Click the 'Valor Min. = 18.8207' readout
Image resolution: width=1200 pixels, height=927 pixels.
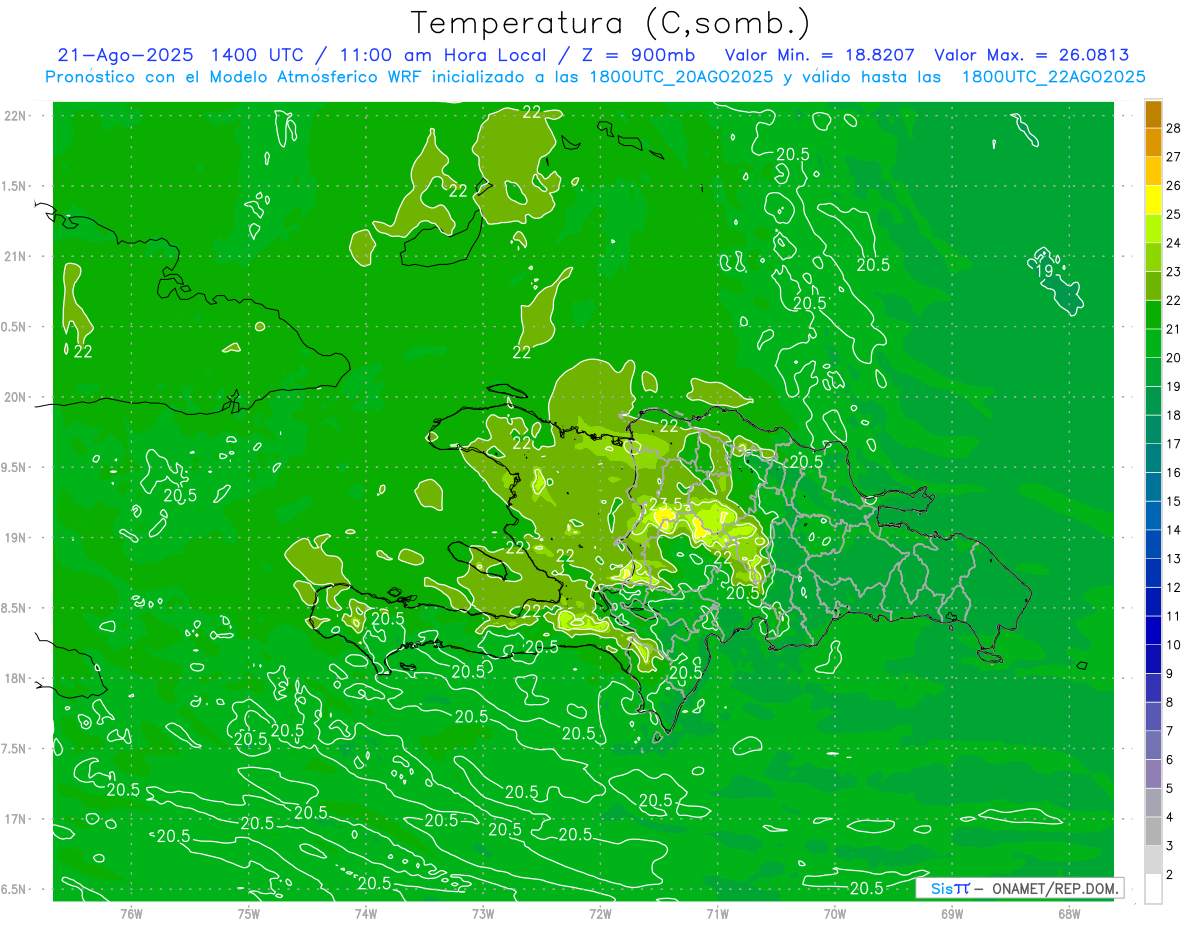821,55
